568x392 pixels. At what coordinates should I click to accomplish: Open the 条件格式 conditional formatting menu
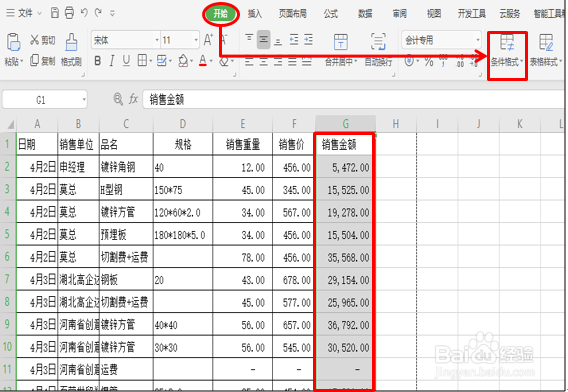[x=507, y=51]
